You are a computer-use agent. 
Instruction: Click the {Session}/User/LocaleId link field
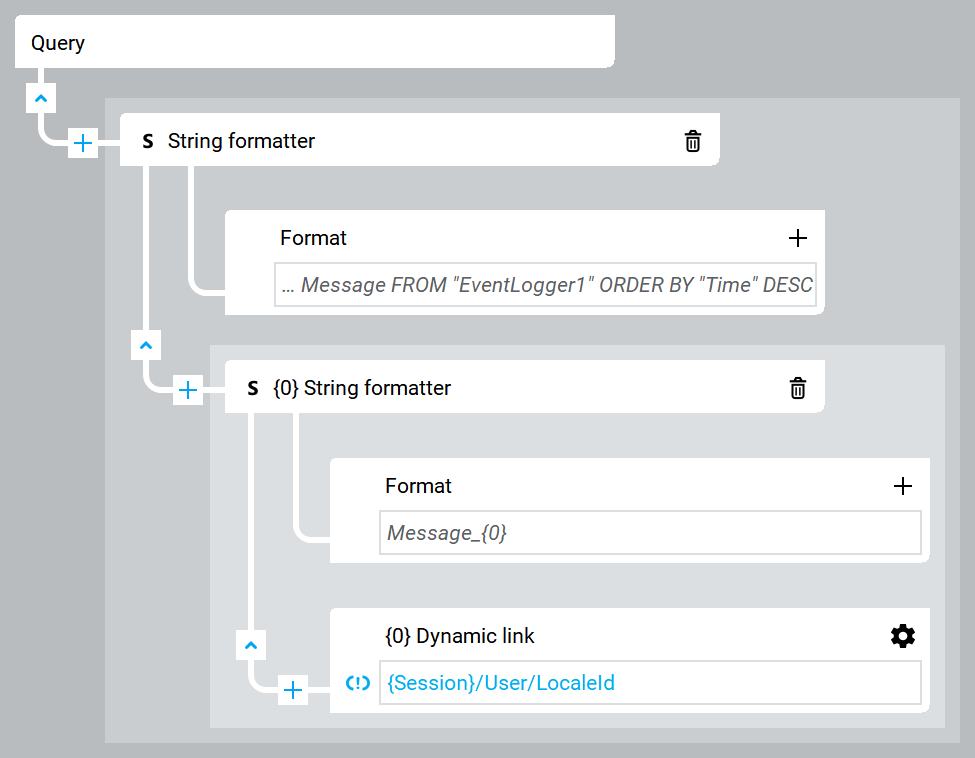(650, 684)
